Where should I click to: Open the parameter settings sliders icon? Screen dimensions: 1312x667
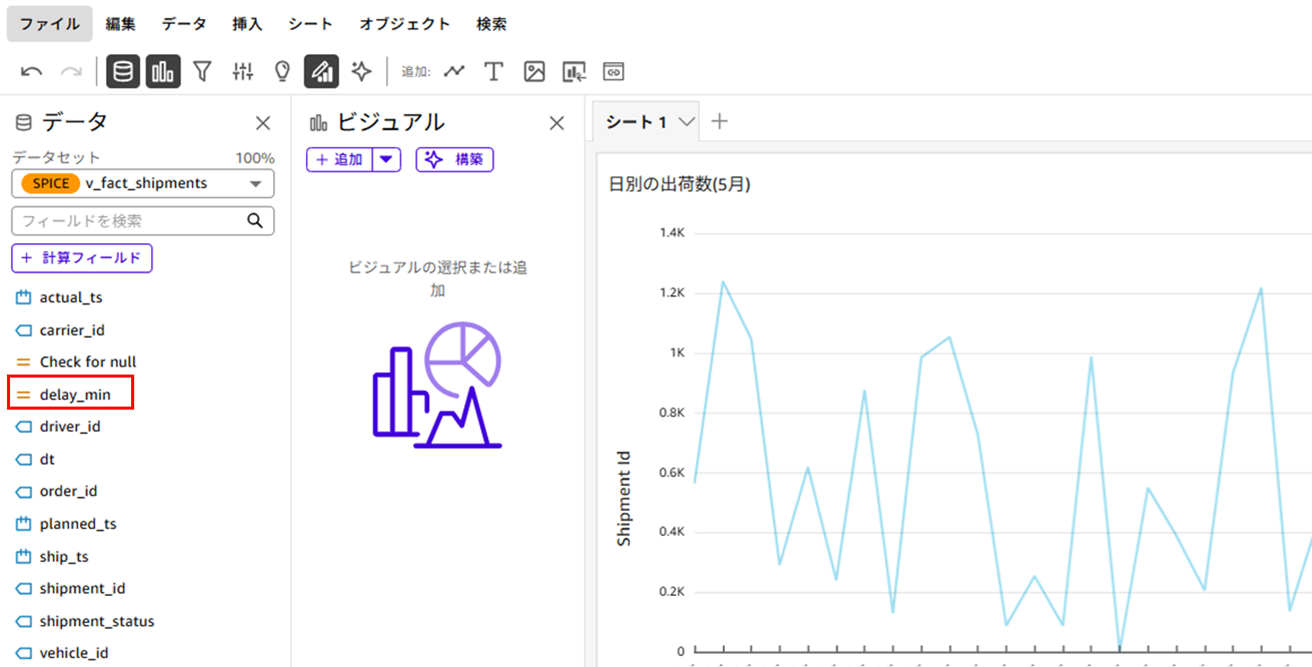pyautogui.click(x=241, y=71)
